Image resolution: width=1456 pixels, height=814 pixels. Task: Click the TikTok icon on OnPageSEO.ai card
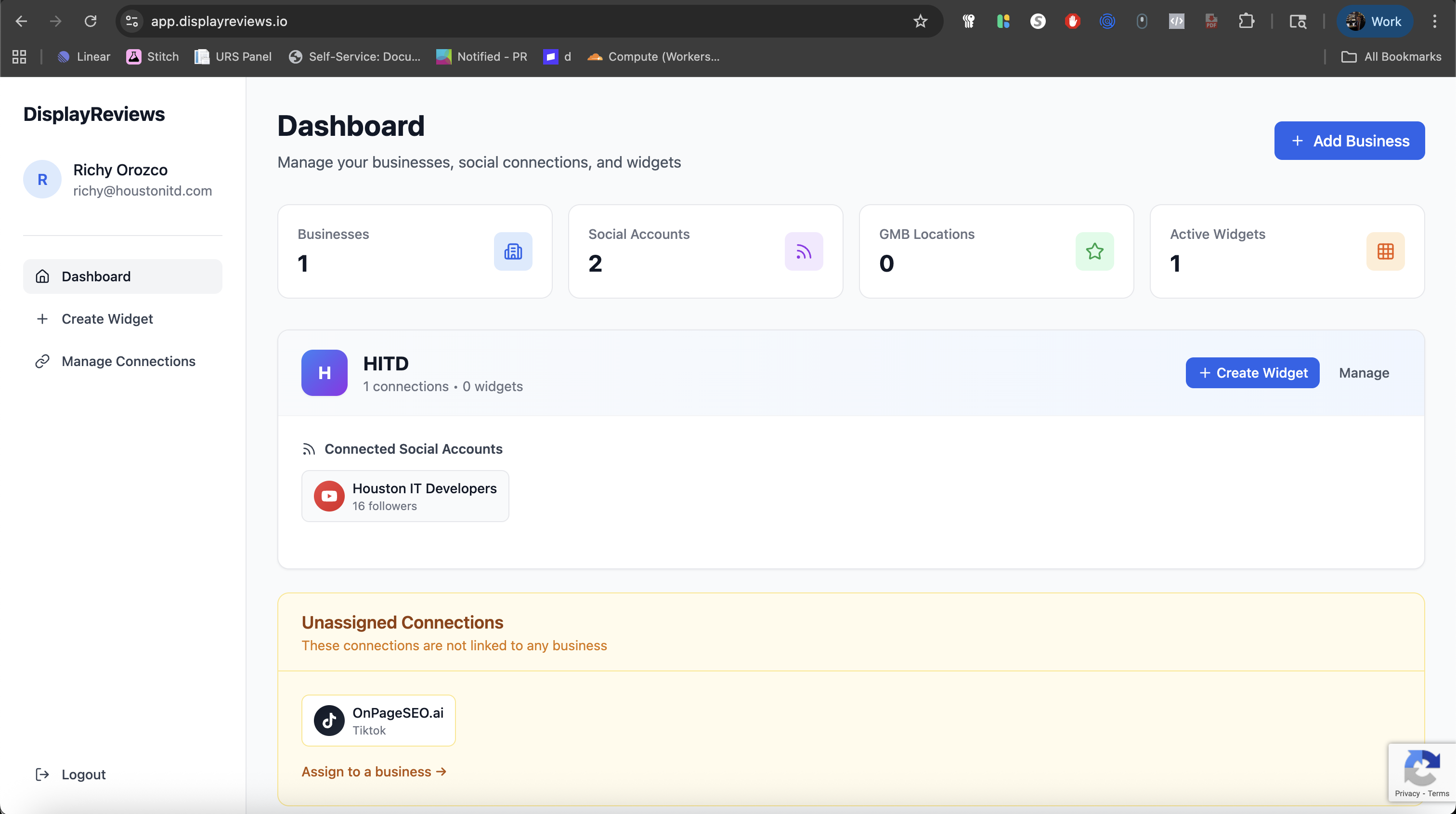coord(328,720)
